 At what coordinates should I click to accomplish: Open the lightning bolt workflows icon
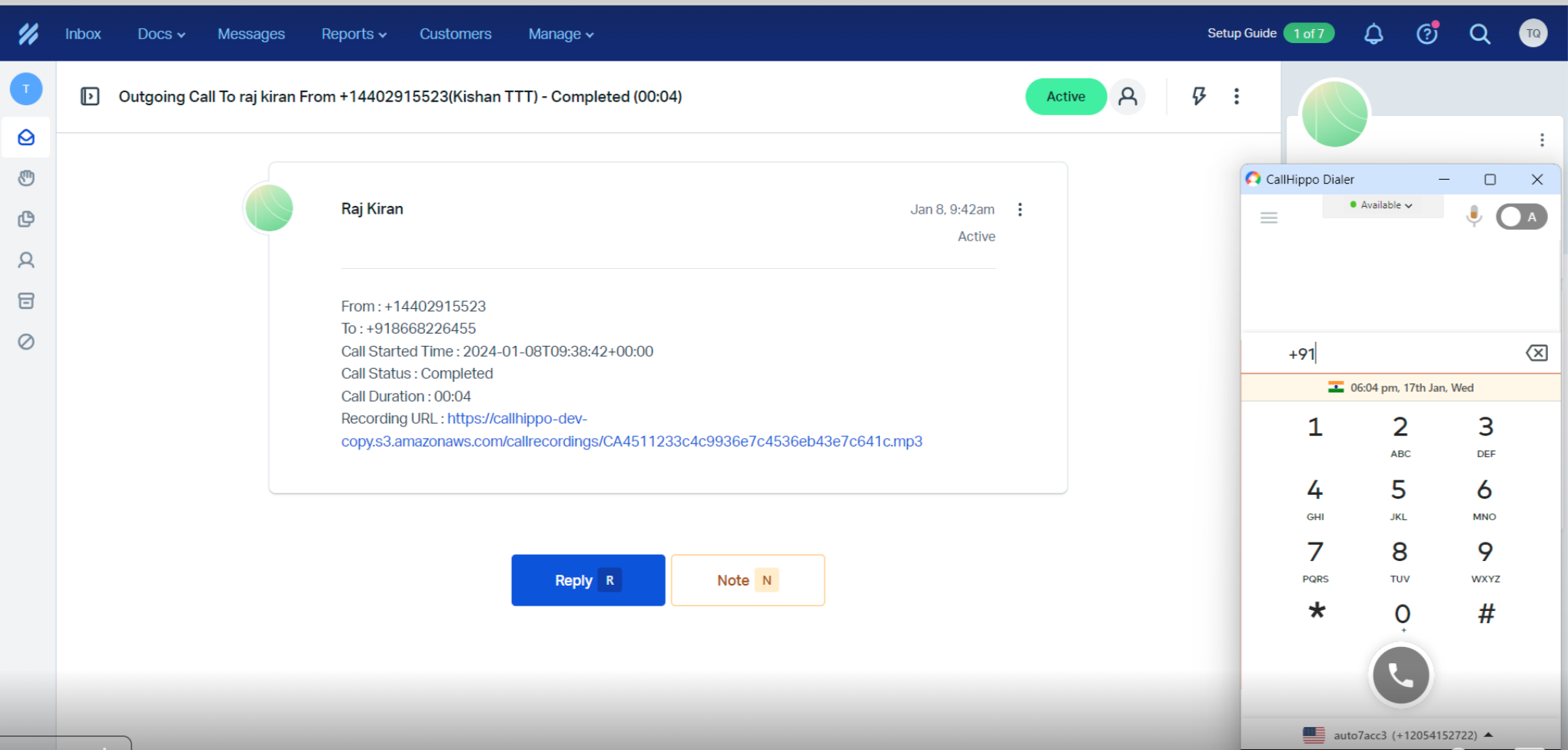click(1199, 96)
